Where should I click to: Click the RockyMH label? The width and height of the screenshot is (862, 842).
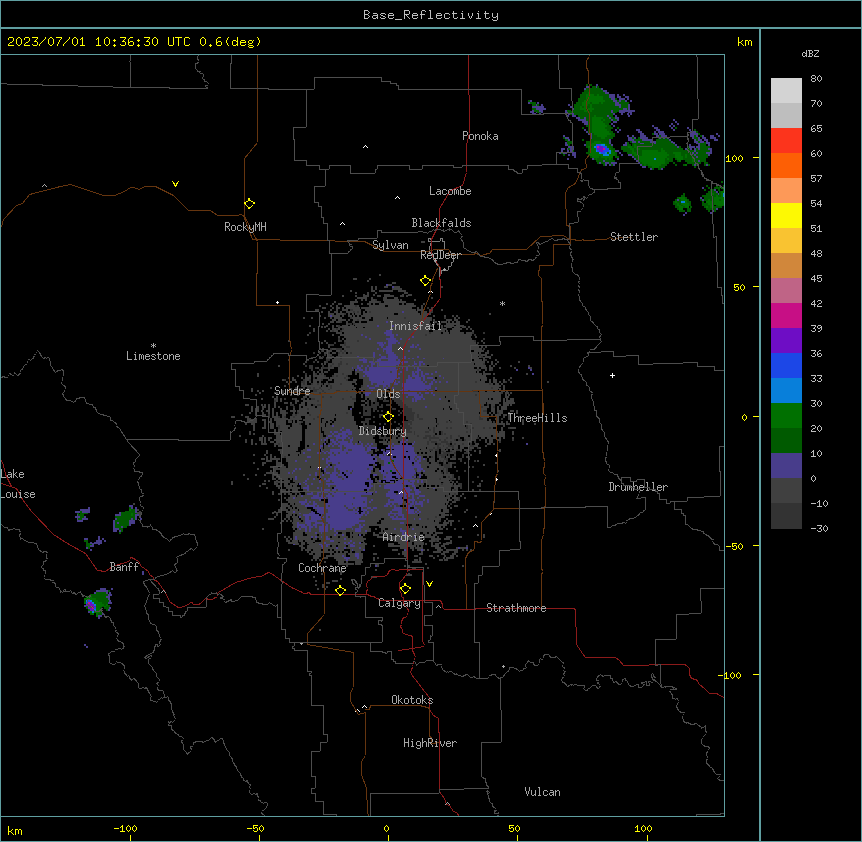(245, 227)
